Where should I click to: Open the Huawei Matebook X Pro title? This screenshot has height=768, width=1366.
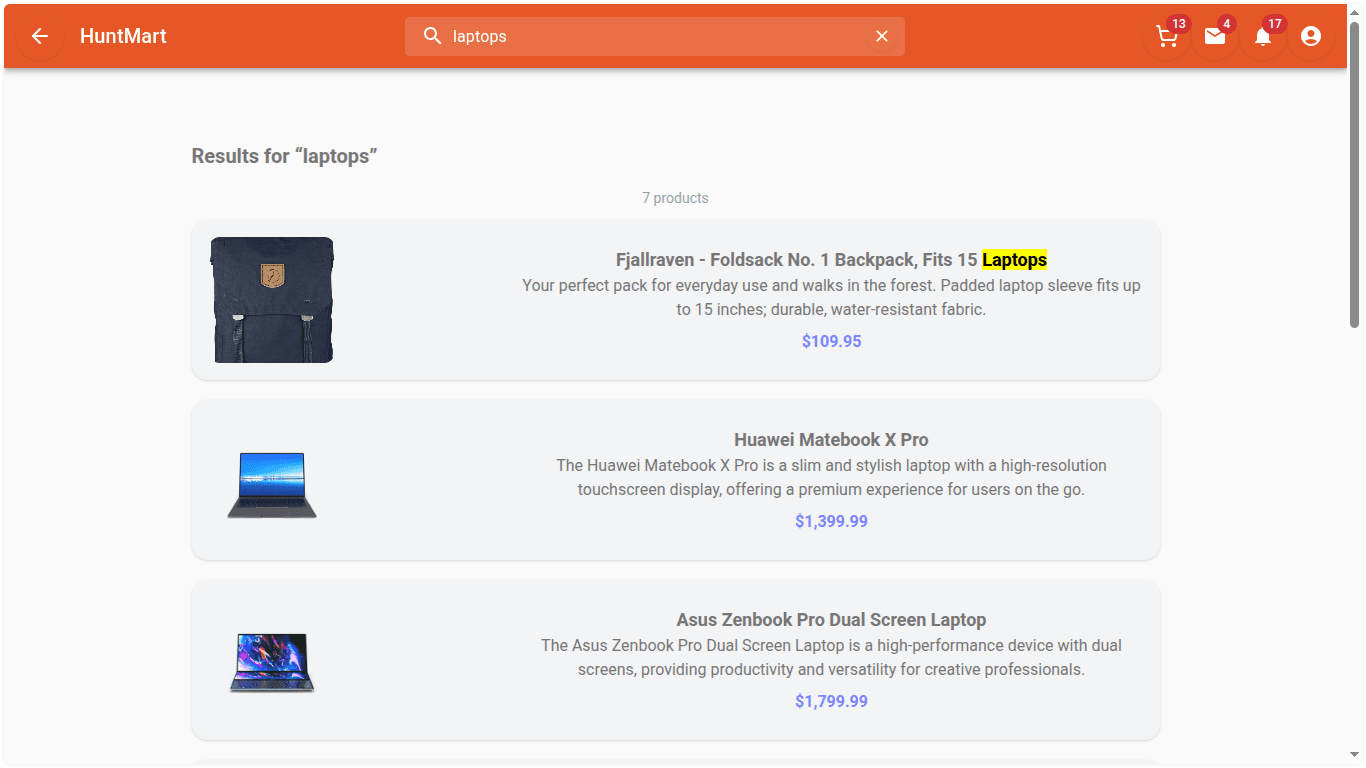(x=831, y=440)
